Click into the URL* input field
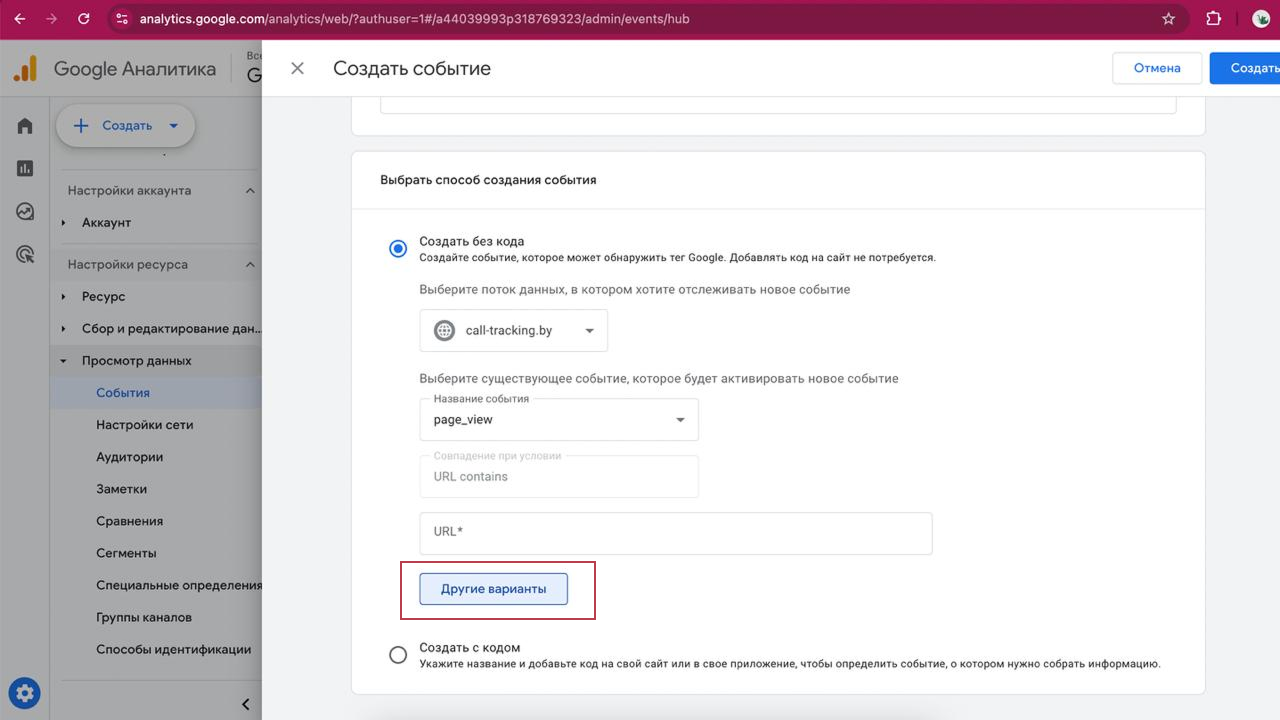This screenshot has height=720, width=1280. 676,533
